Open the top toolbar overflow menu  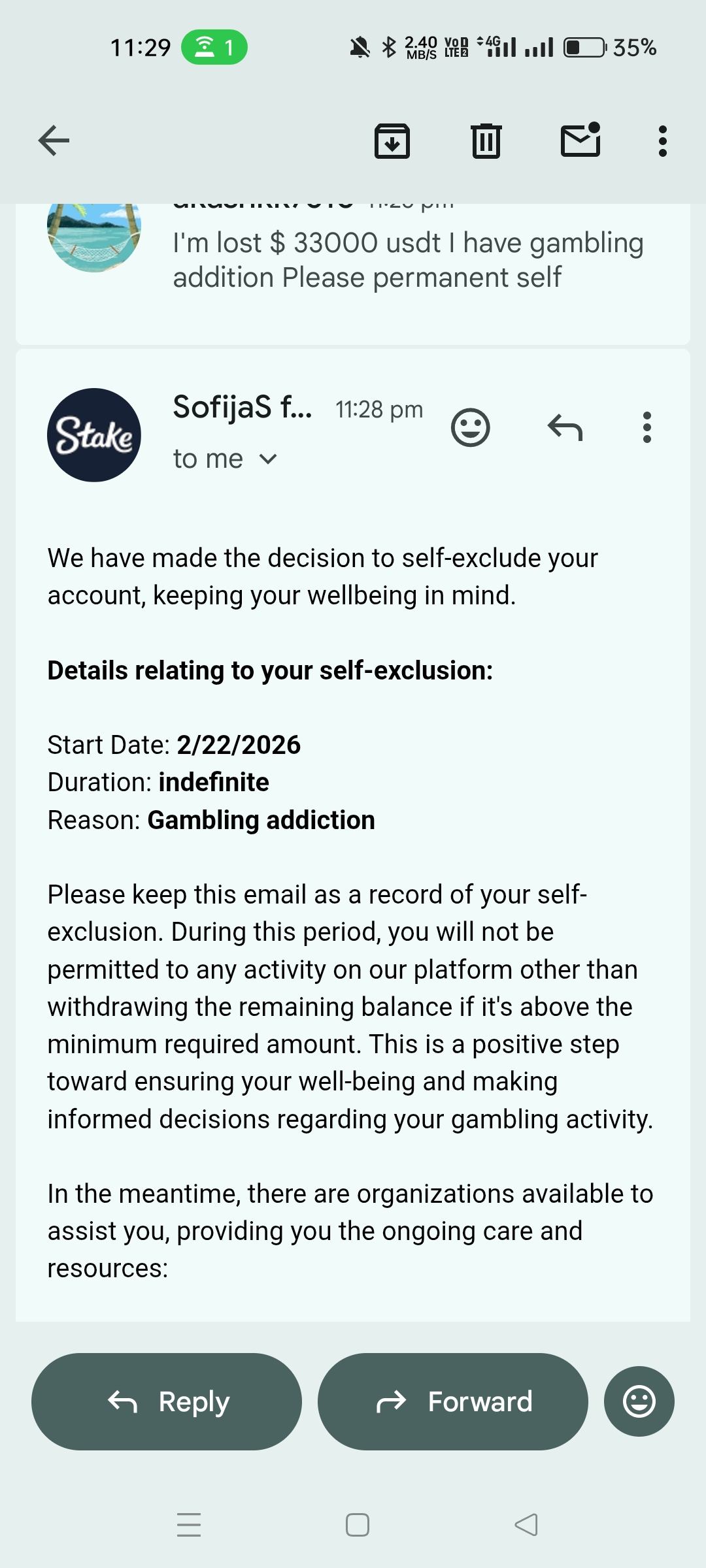coord(662,140)
